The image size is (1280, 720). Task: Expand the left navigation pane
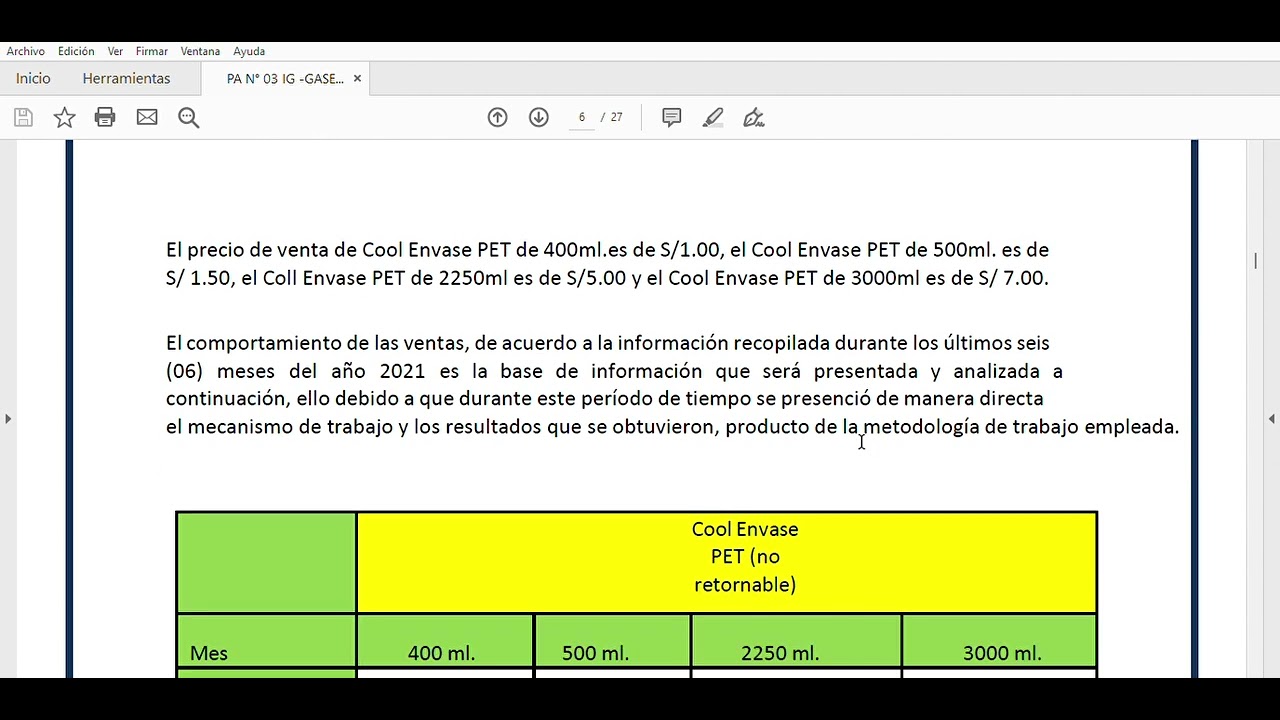point(8,419)
